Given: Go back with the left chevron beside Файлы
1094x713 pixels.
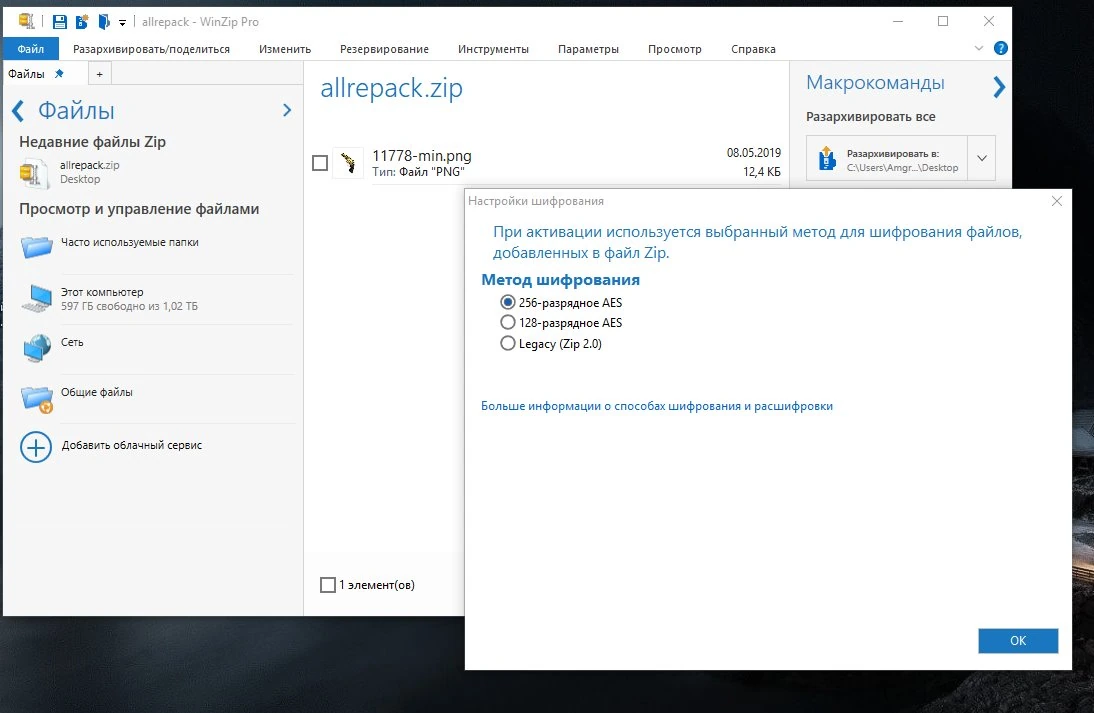Looking at the screenshot, I should (18, 110).
